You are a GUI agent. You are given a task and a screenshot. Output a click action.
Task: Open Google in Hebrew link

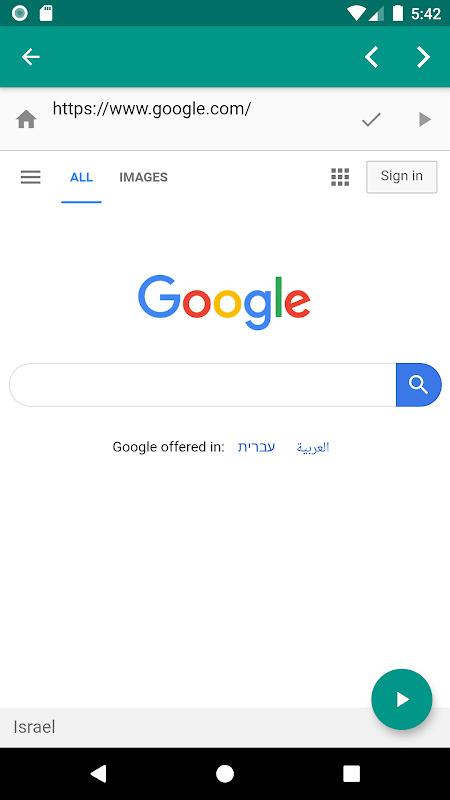tap(257, 447)
